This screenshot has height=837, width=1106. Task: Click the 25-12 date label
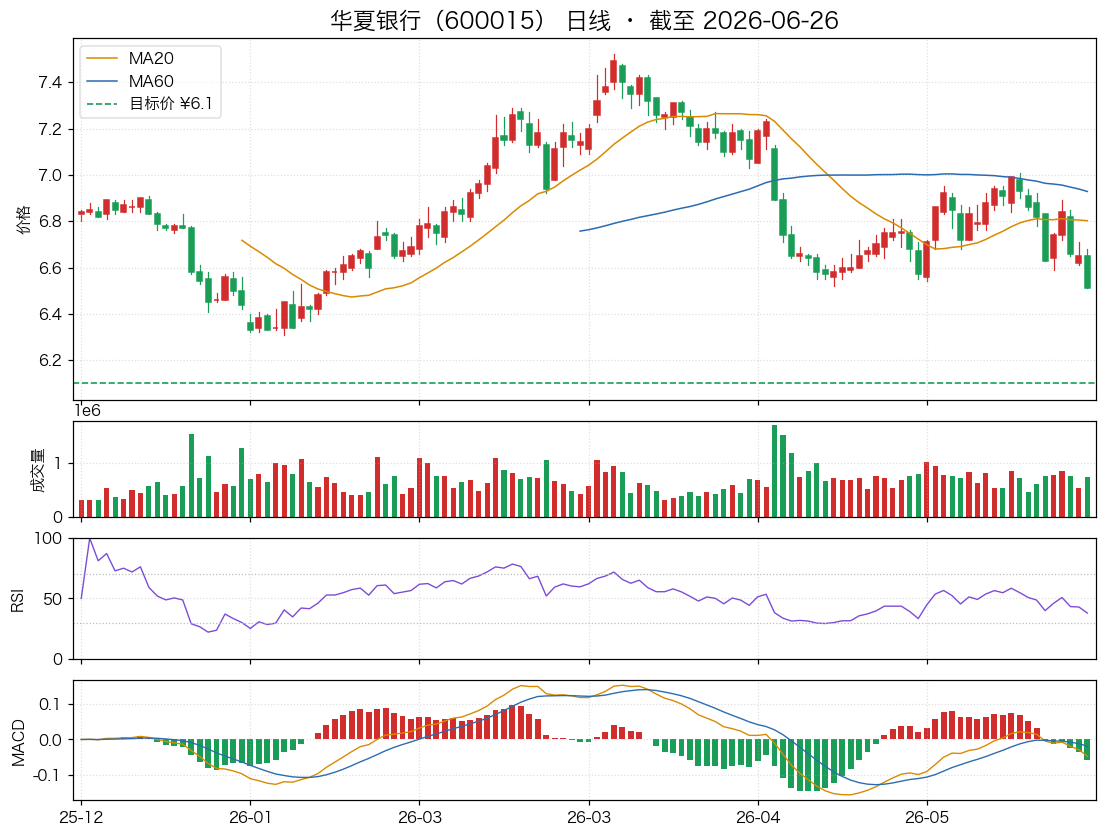81,818
